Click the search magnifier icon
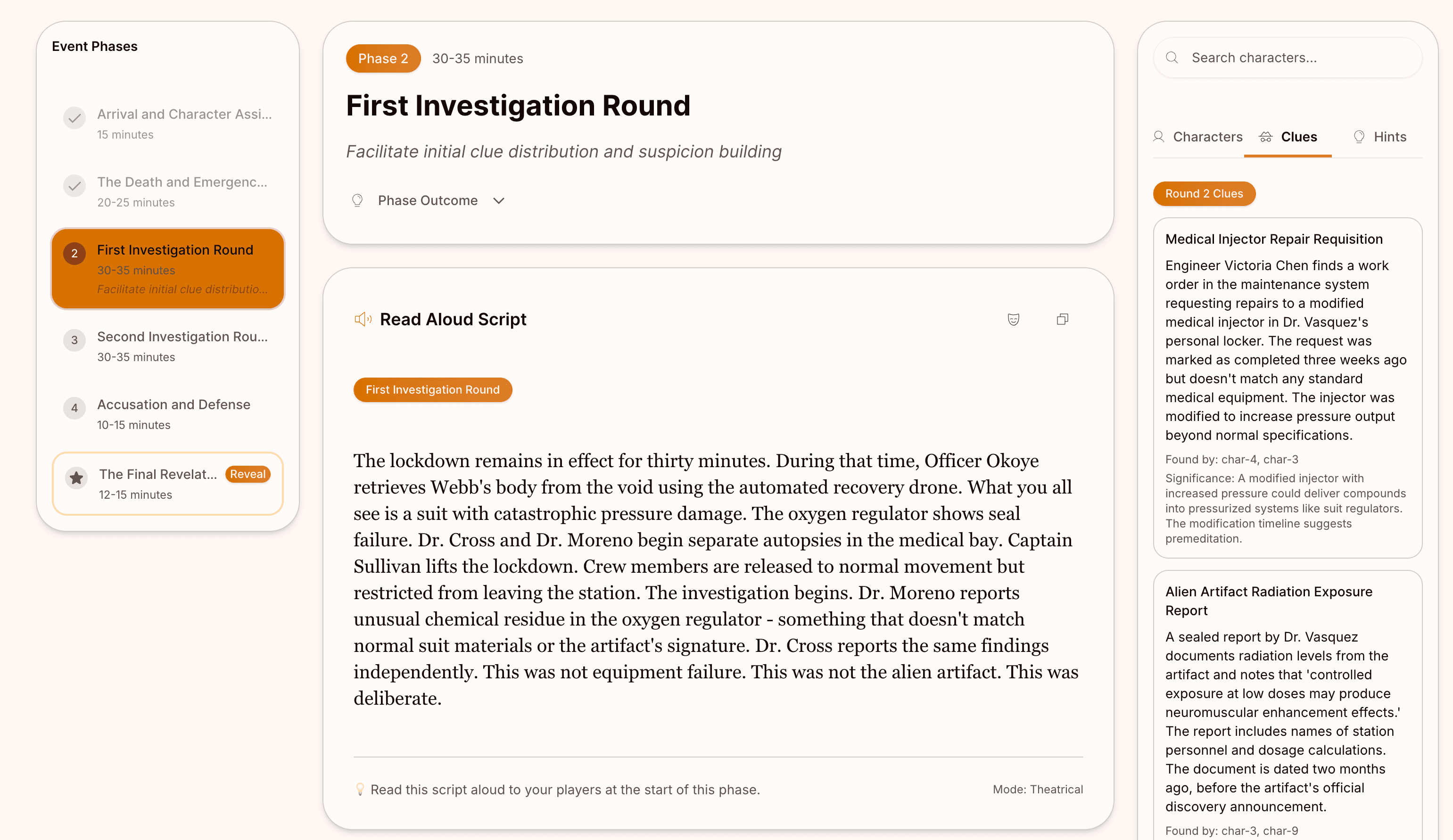Screen dimensions: 1453x840 click(x=1172, y=58)
